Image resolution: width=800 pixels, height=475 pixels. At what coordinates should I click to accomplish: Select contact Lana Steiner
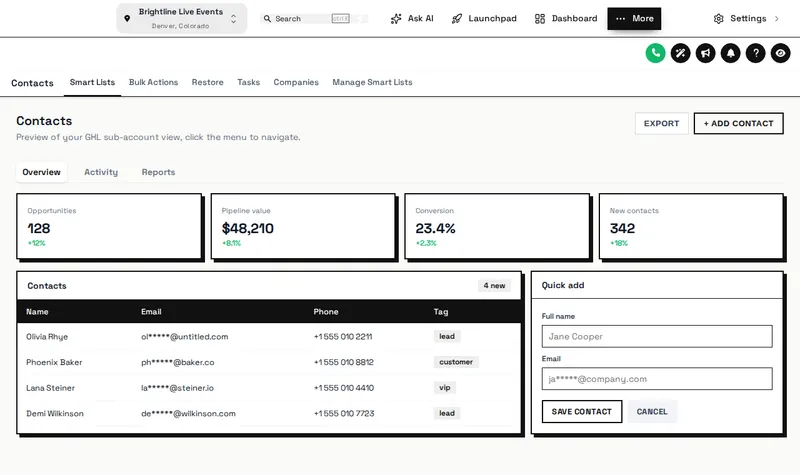click(51, 388)
